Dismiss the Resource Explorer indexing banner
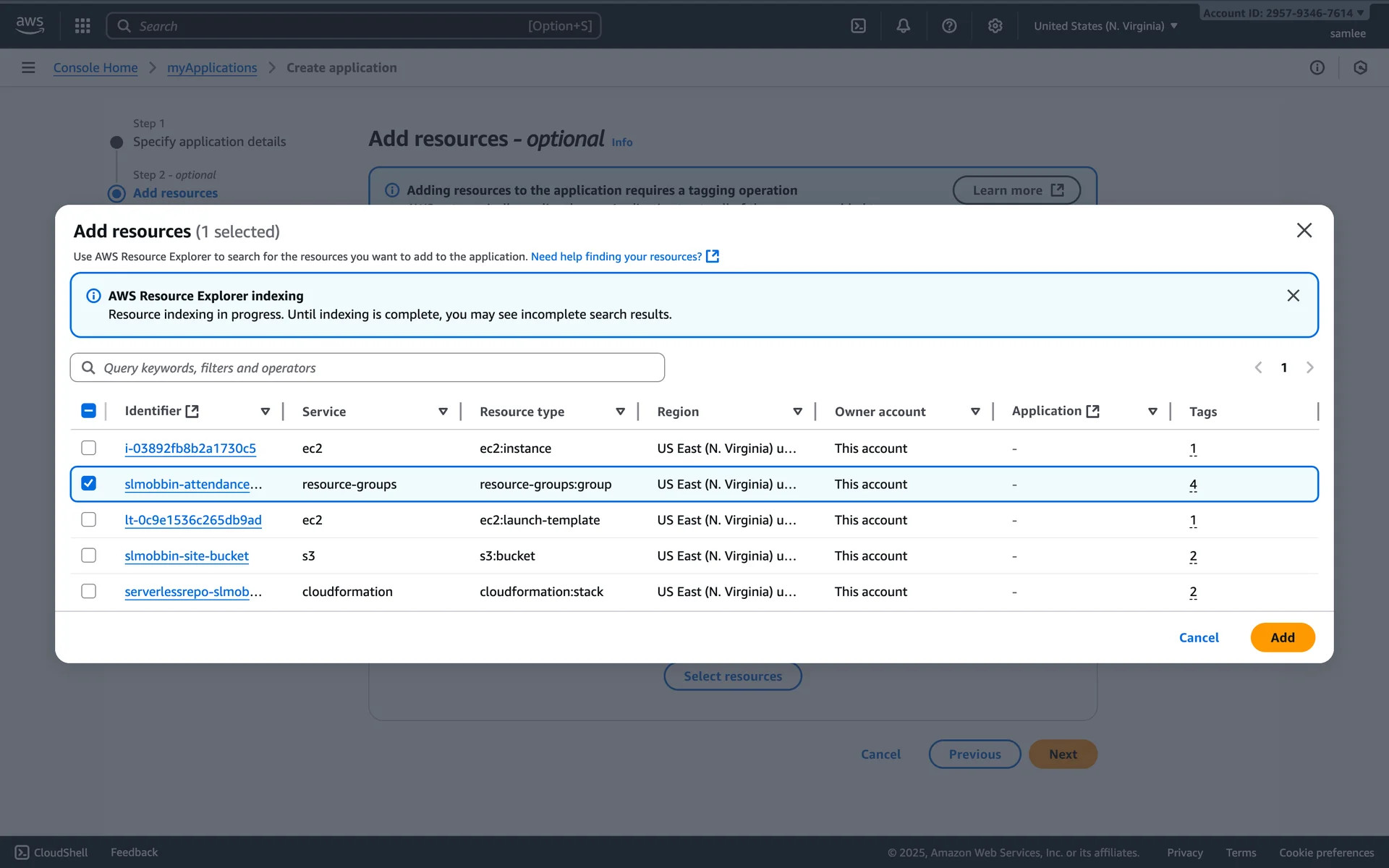This screenshot has width=1389, height=868. (1293, 296)
